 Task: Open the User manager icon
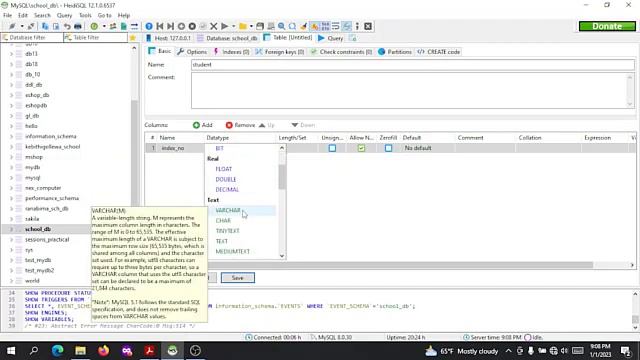(113, 26)
